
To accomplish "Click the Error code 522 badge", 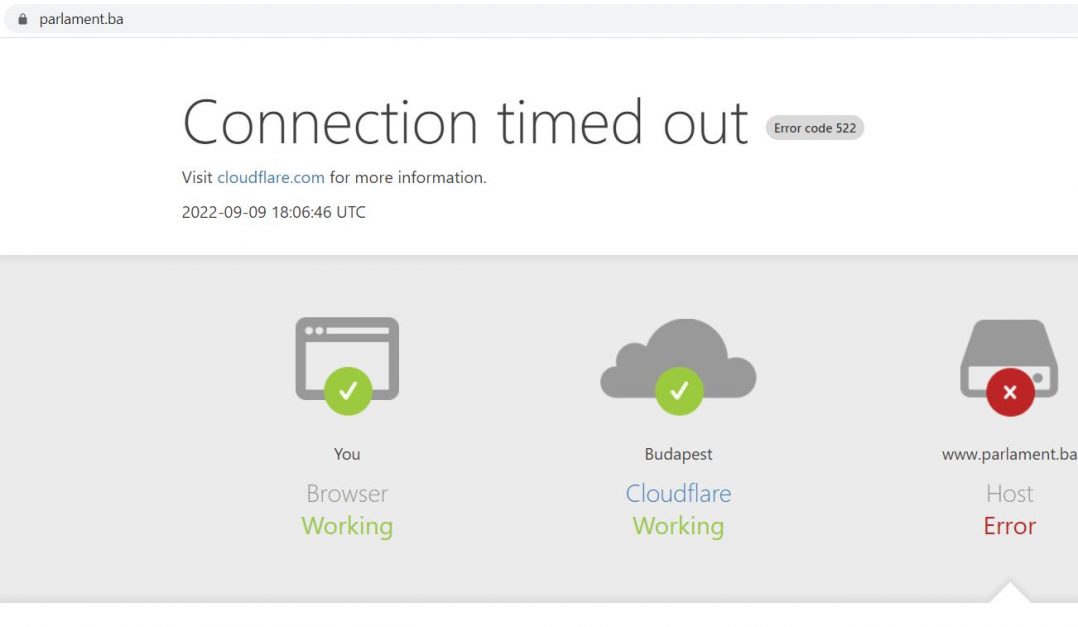I will click(x=815, y=128).
